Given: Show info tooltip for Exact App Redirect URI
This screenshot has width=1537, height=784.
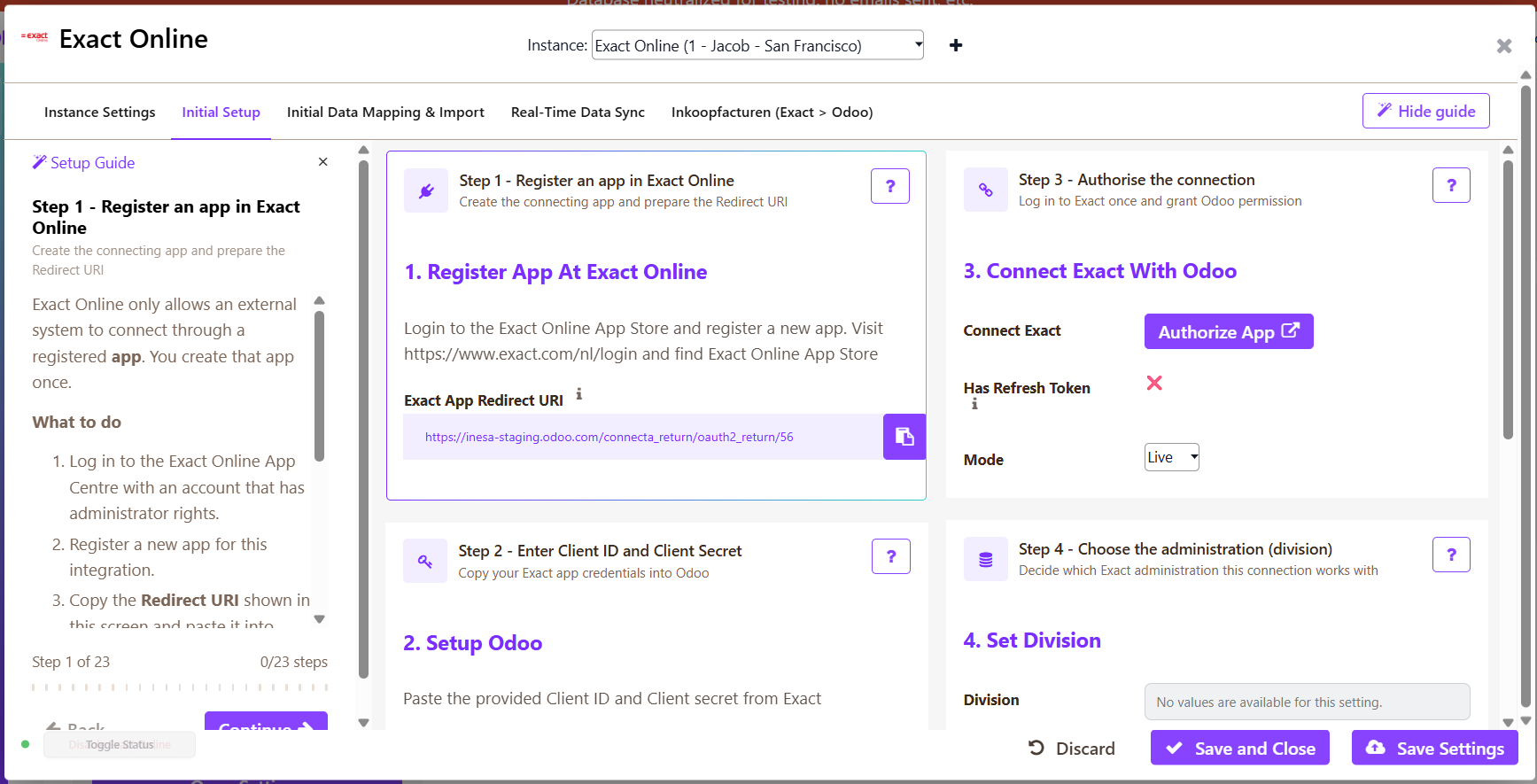Looking at the screenshot, I should 579,394.
